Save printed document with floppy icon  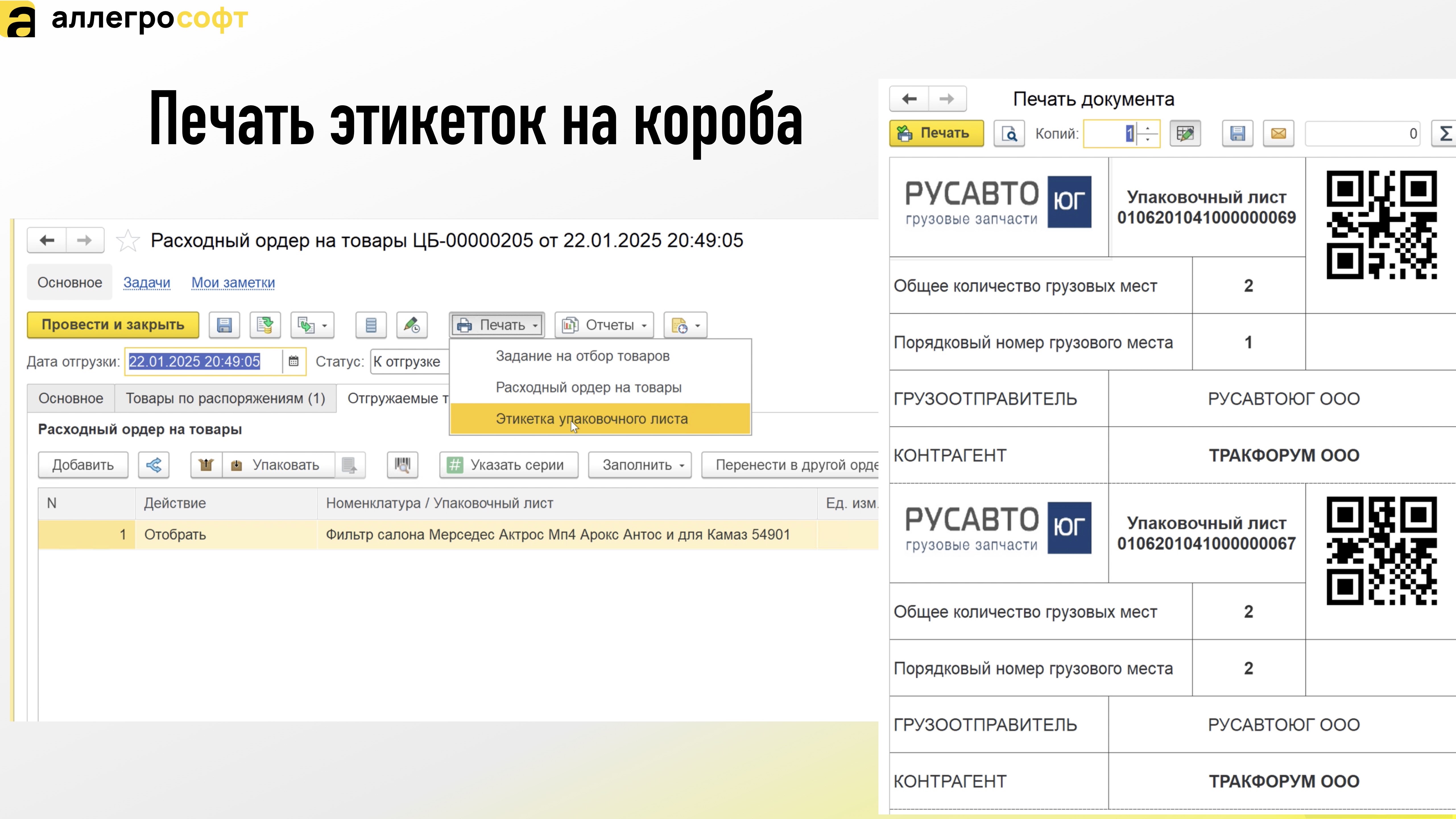1238,133
